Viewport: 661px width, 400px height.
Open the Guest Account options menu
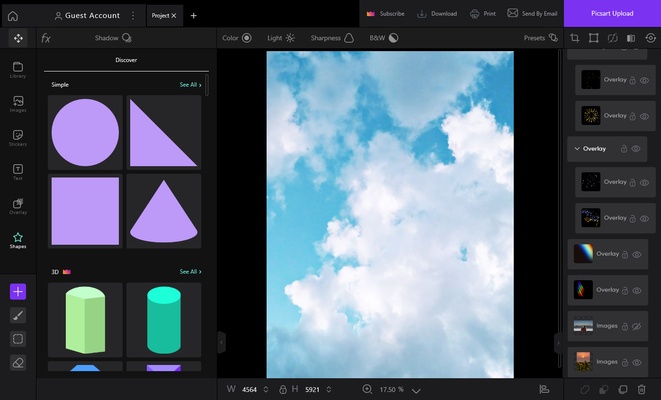point(133,16)
